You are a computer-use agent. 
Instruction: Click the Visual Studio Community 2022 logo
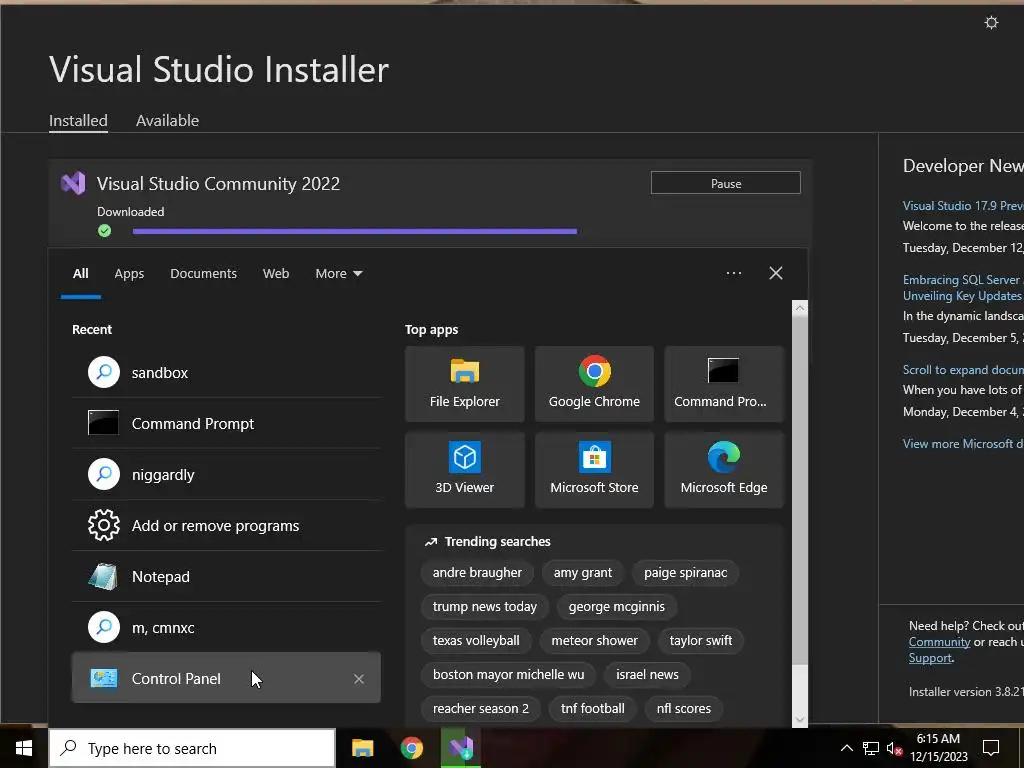73,184
